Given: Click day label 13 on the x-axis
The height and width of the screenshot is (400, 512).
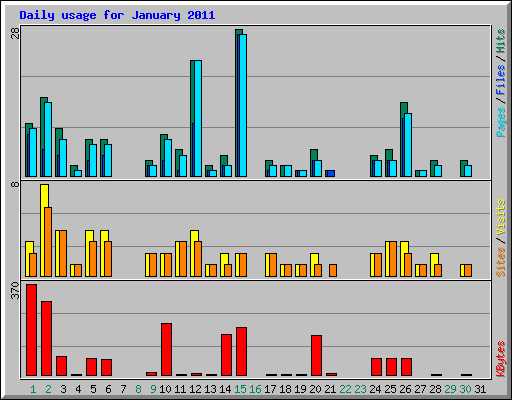Looking at the screenshot, I should (x=210, y=389).
